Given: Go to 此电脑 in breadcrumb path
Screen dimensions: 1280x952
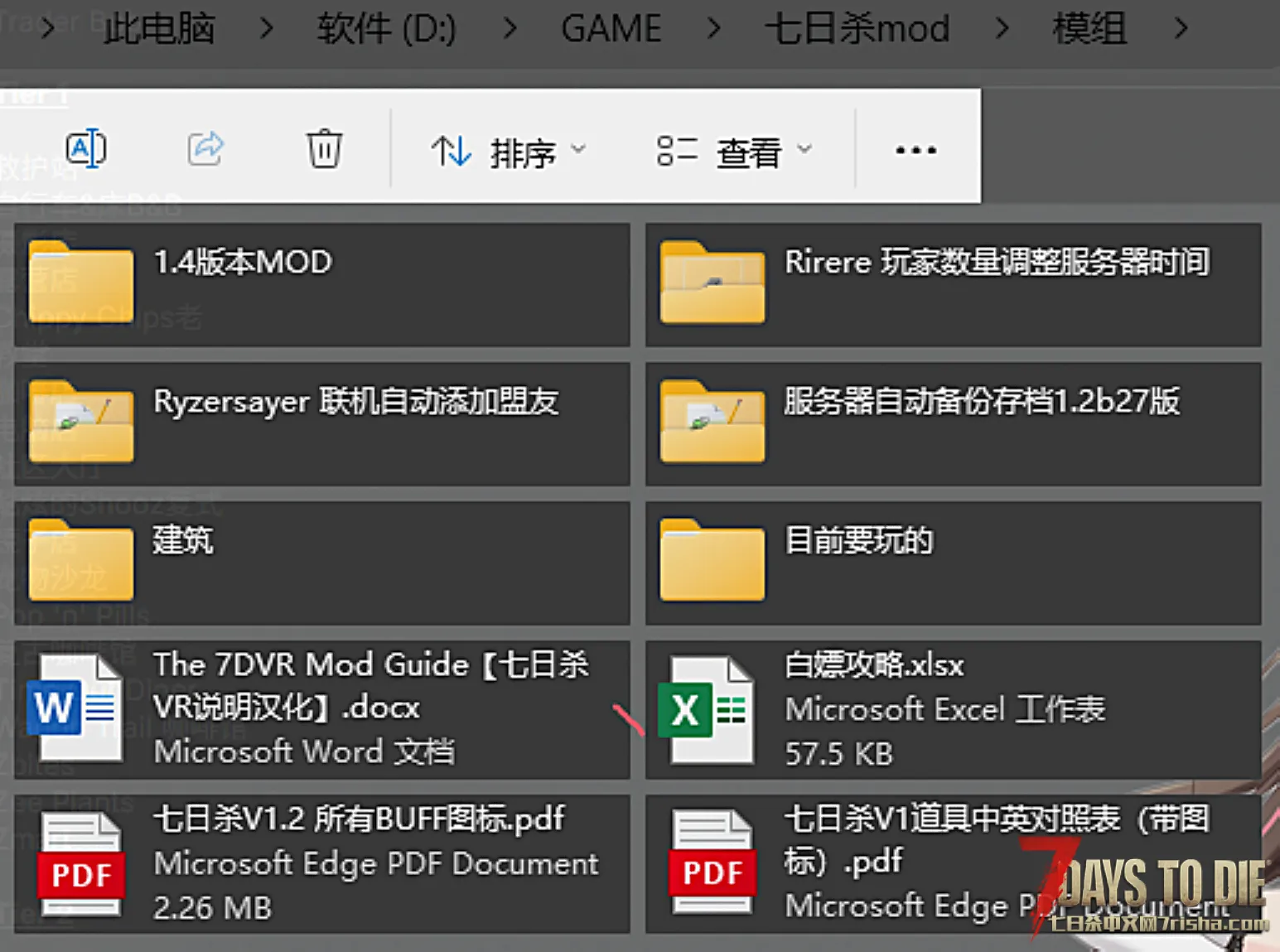Looking at the screenshot, I should tap(160, 29).
